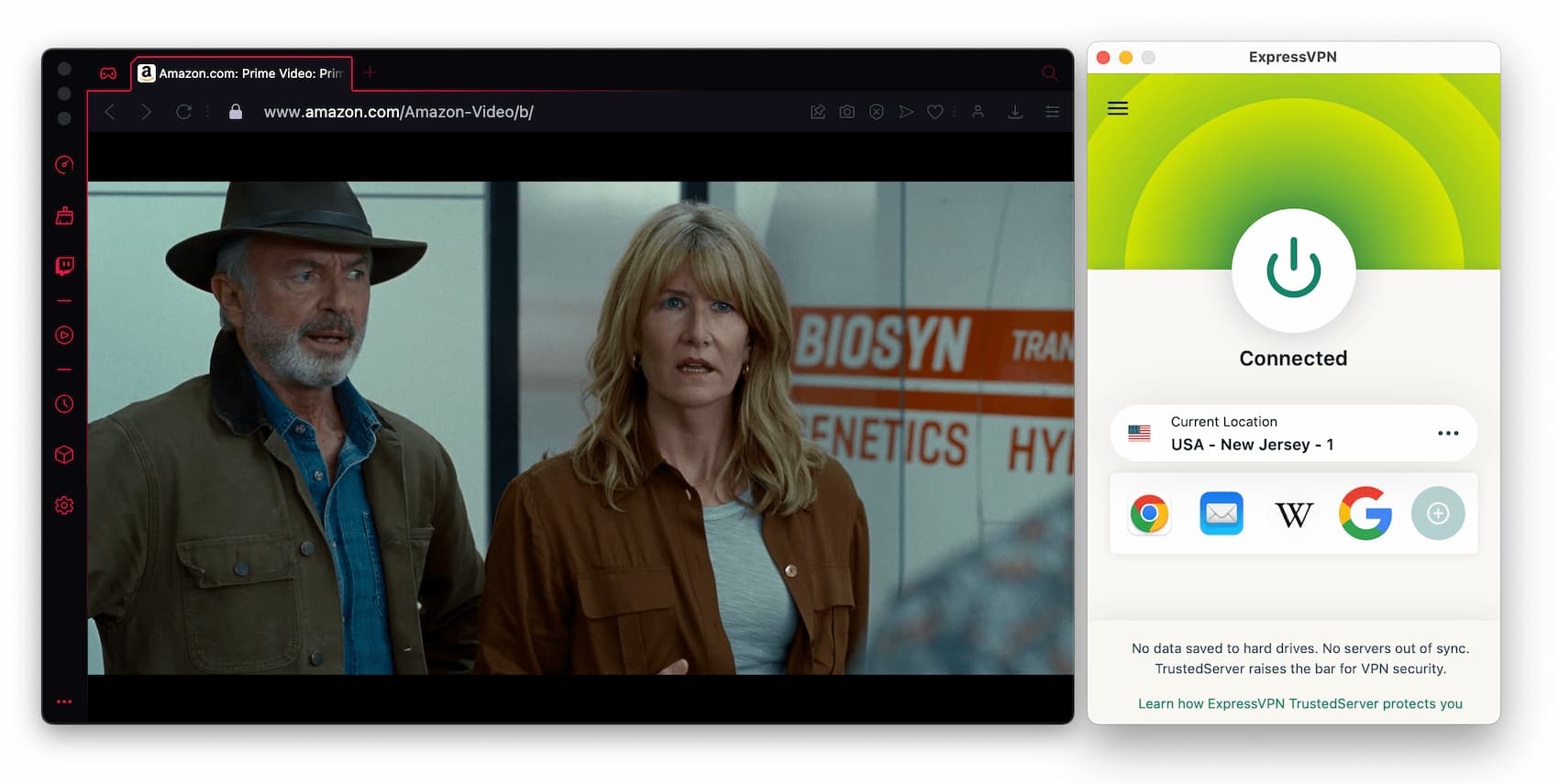Toggle the ExpressVPN power connection button
Viewport: 1559px width, 784px height.
click(1293, 270)
